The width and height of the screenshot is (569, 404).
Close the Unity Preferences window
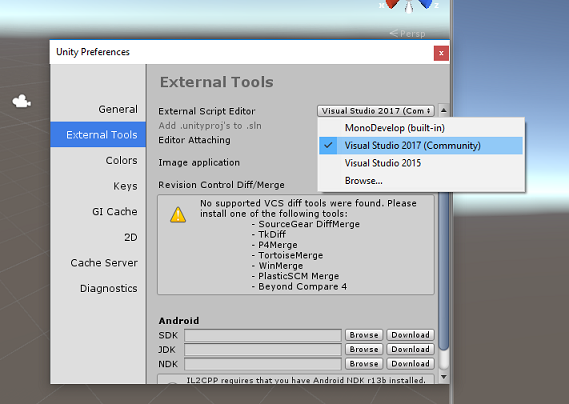pos(441,53)
